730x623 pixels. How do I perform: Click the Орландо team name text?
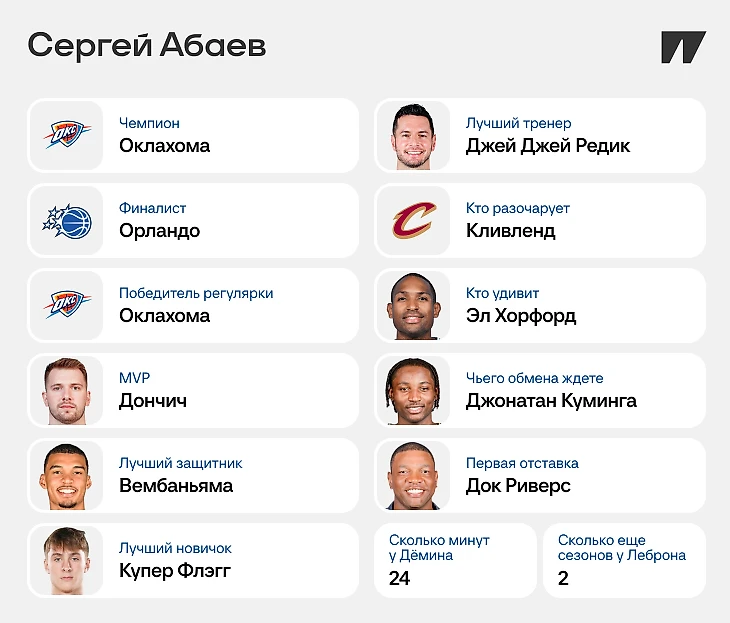click(x=160, y=231)
